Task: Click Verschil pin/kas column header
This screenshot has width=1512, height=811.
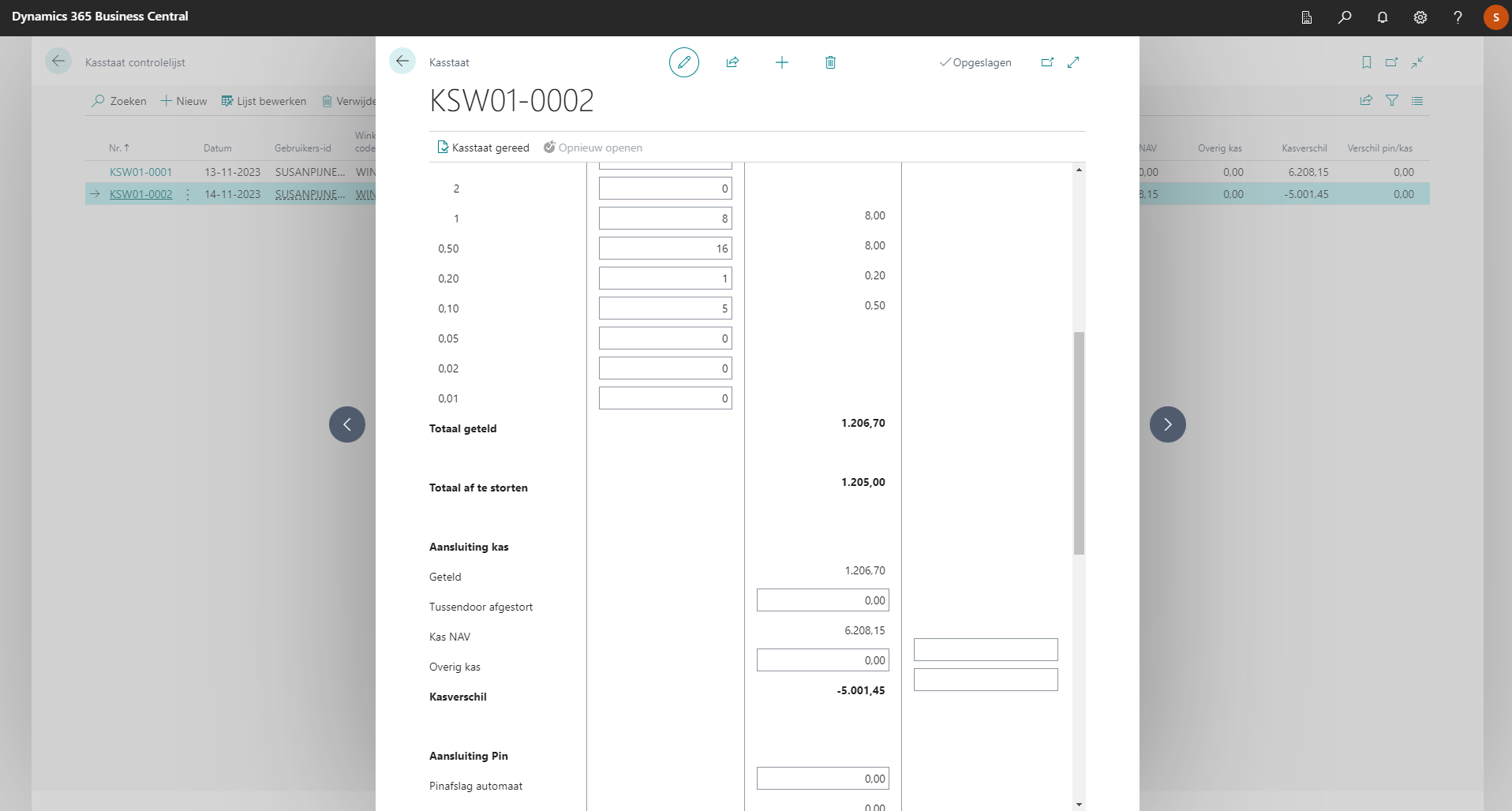Action: (x=1380, y=148)
